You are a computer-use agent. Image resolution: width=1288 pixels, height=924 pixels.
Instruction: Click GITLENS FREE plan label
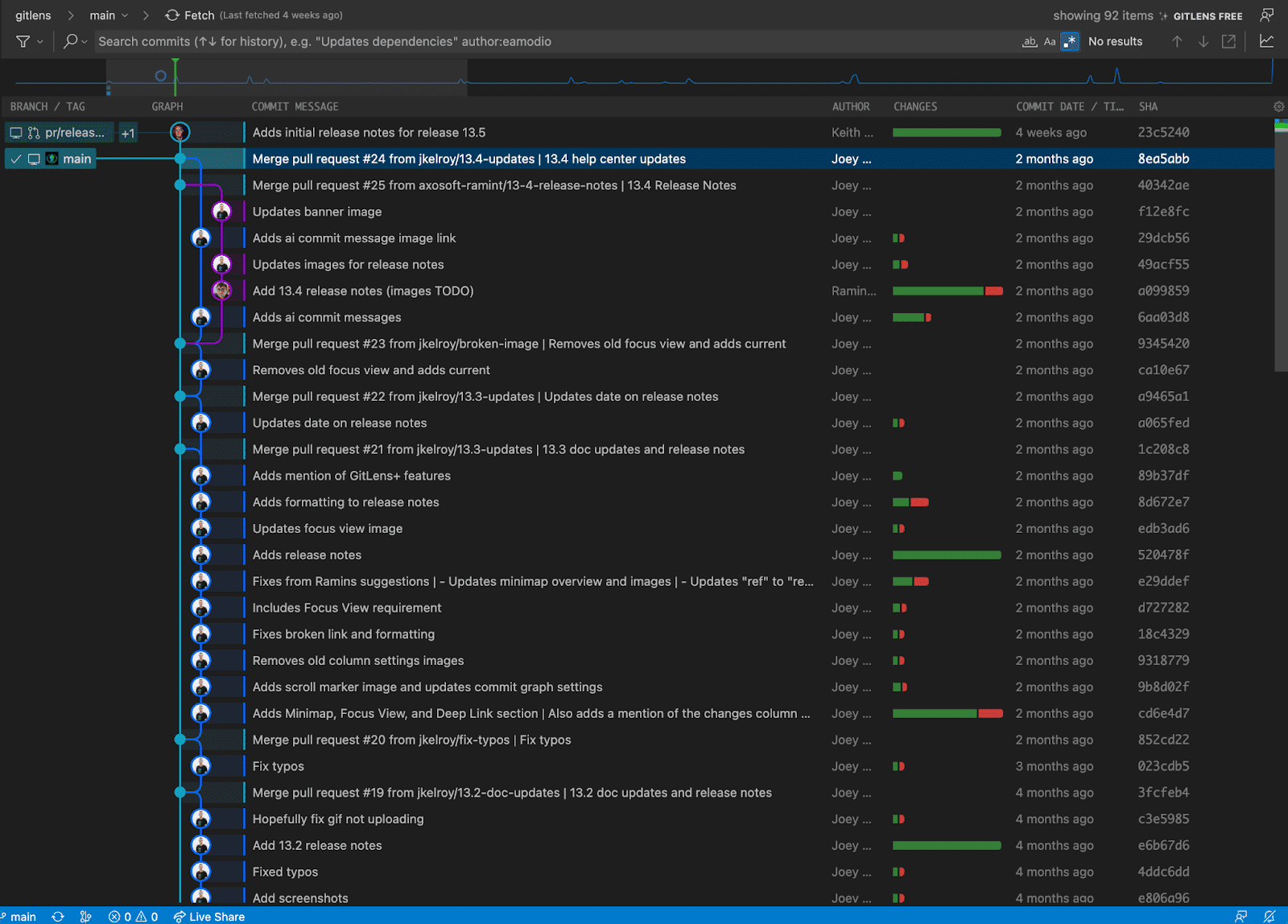click(1207, 16)
